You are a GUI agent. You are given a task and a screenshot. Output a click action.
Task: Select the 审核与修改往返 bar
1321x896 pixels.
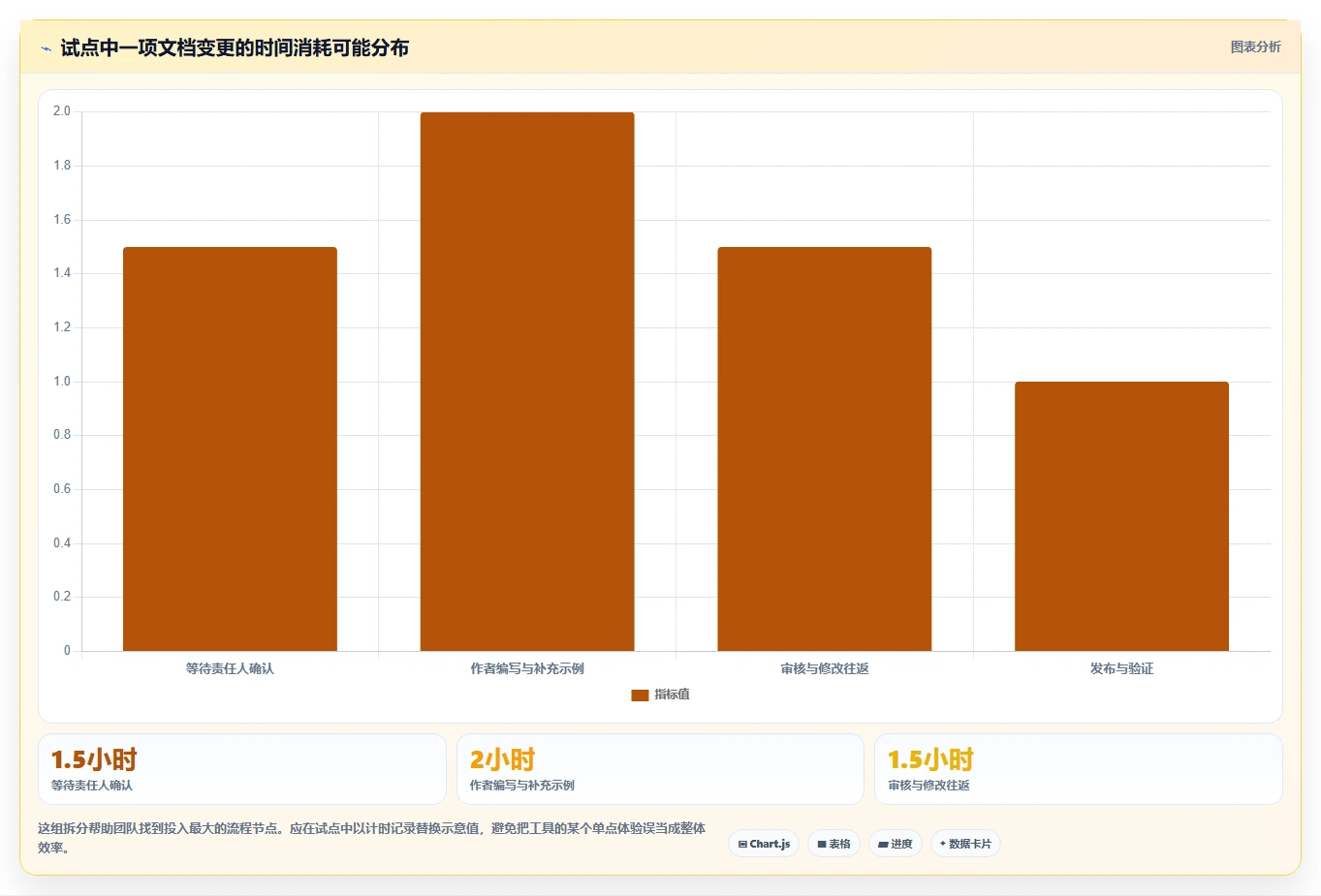click(825, 448)
